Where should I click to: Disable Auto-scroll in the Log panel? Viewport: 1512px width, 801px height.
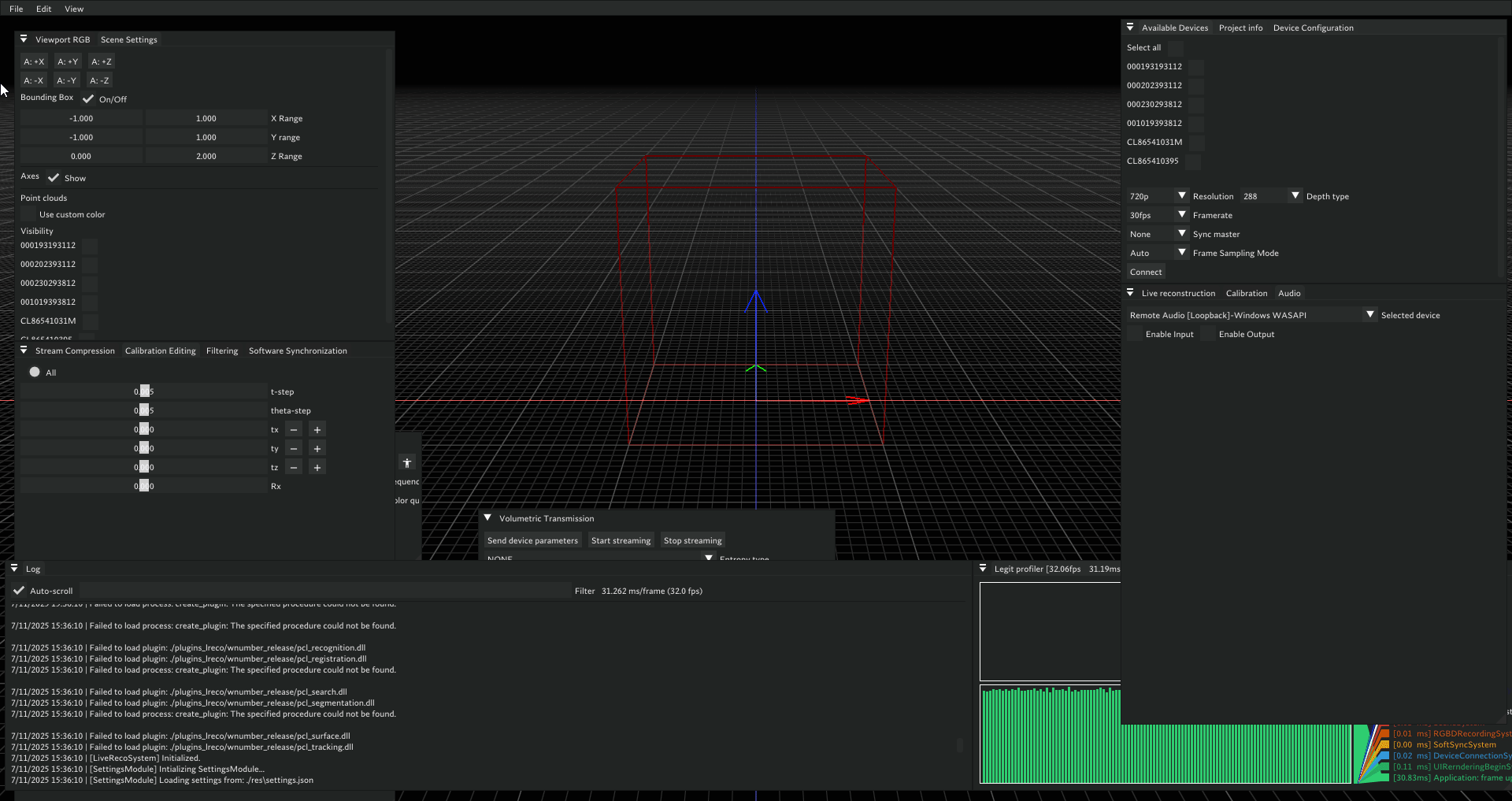coord(19,590)
